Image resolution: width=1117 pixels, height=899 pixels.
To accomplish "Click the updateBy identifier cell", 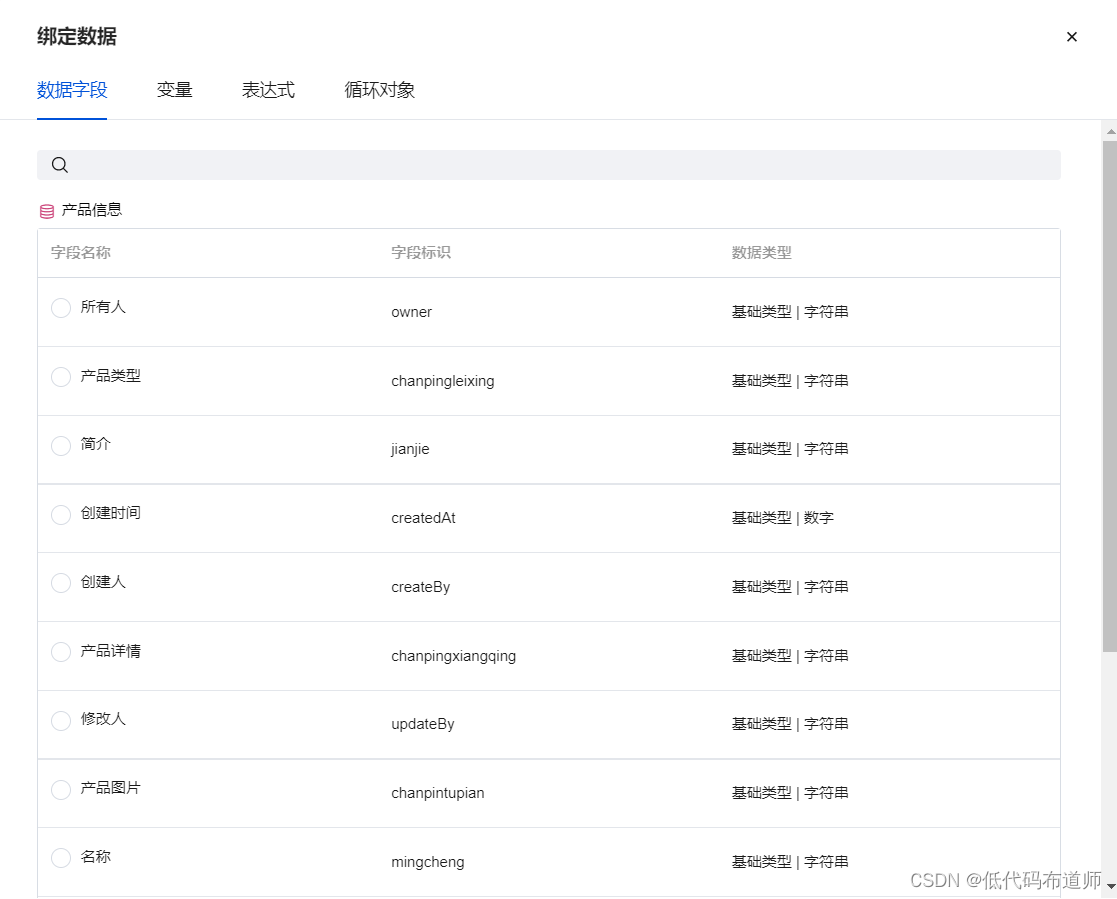I will pos(422,724).
